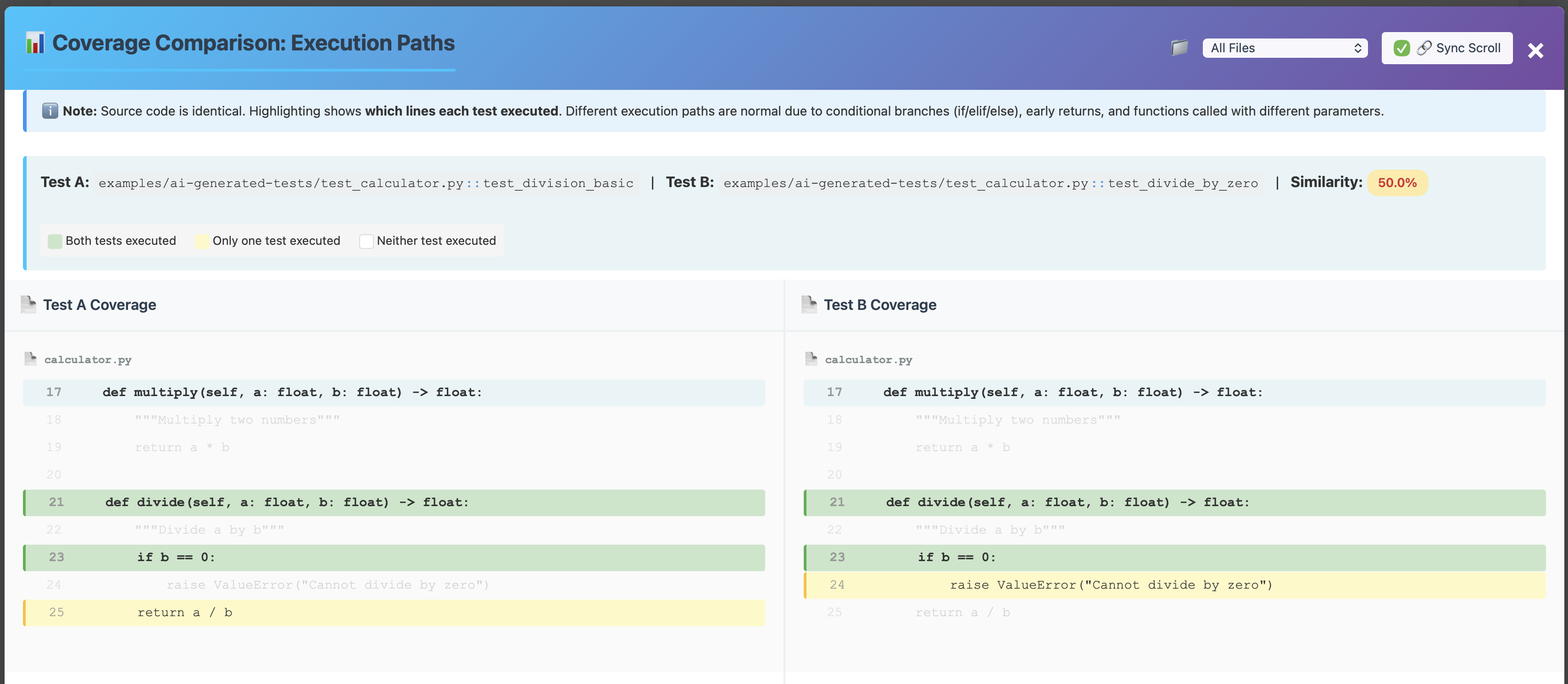The image size is (1568, 684).
Task: Close the coverage comparison dialog
Action: 1535,50
